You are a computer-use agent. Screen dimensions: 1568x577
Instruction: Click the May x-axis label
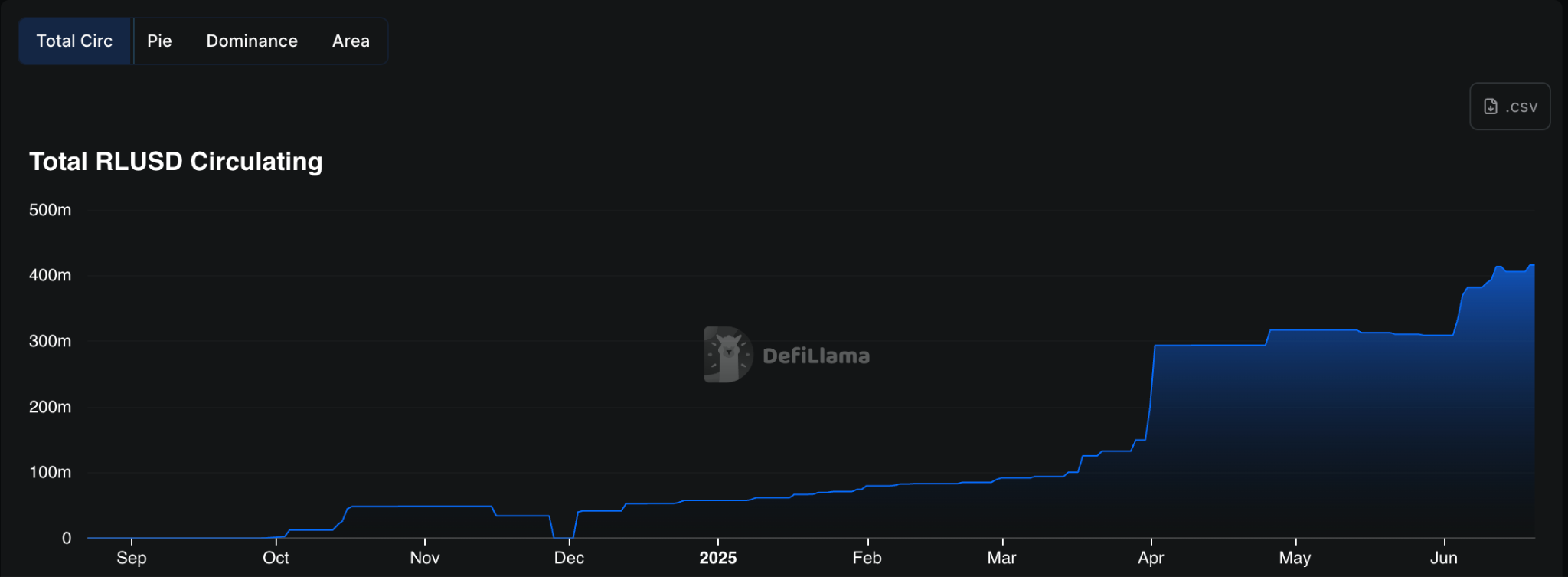[1295, 558]
